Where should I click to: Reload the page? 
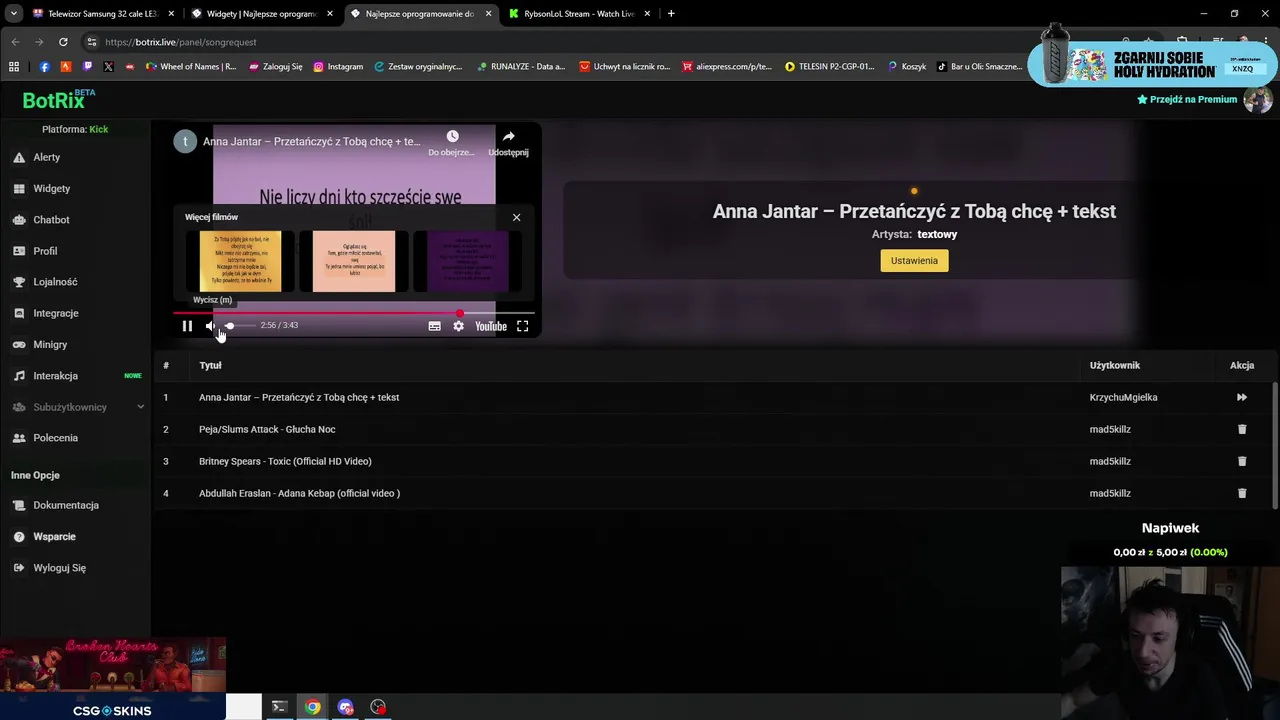tap(63, 42)
